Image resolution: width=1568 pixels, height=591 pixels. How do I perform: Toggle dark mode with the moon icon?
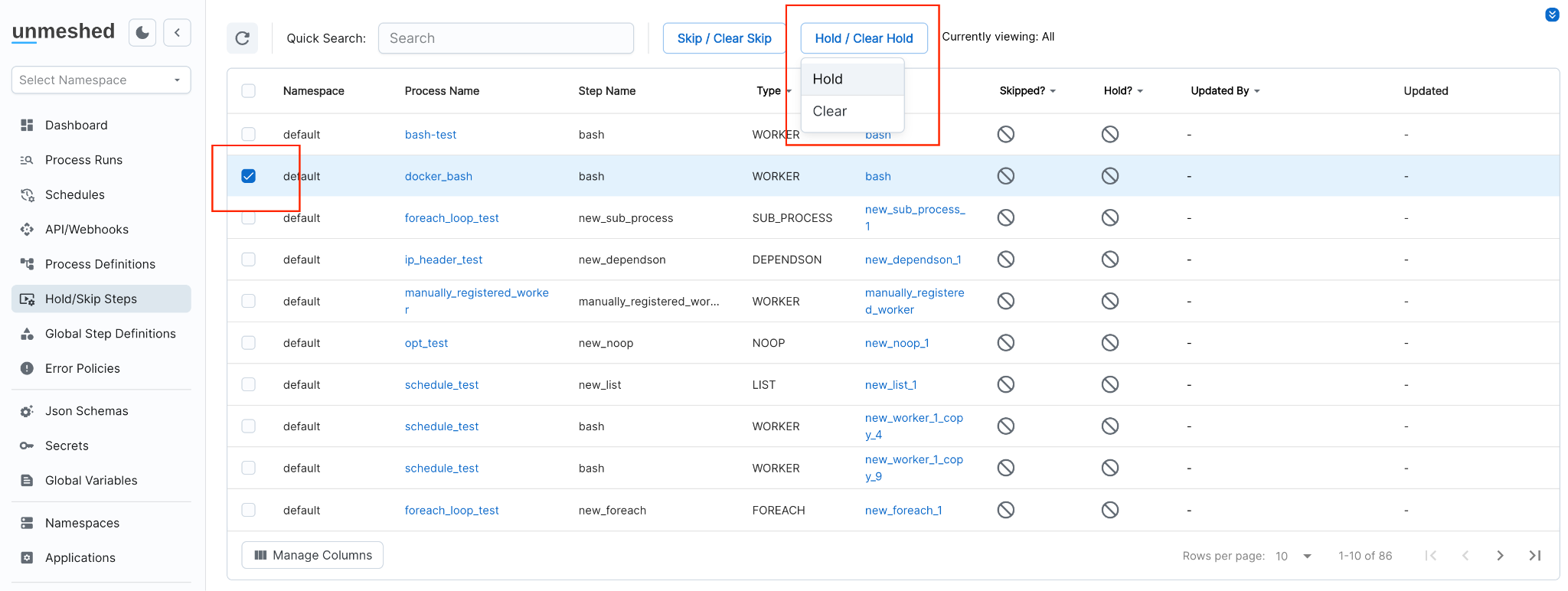coord(142,32)
